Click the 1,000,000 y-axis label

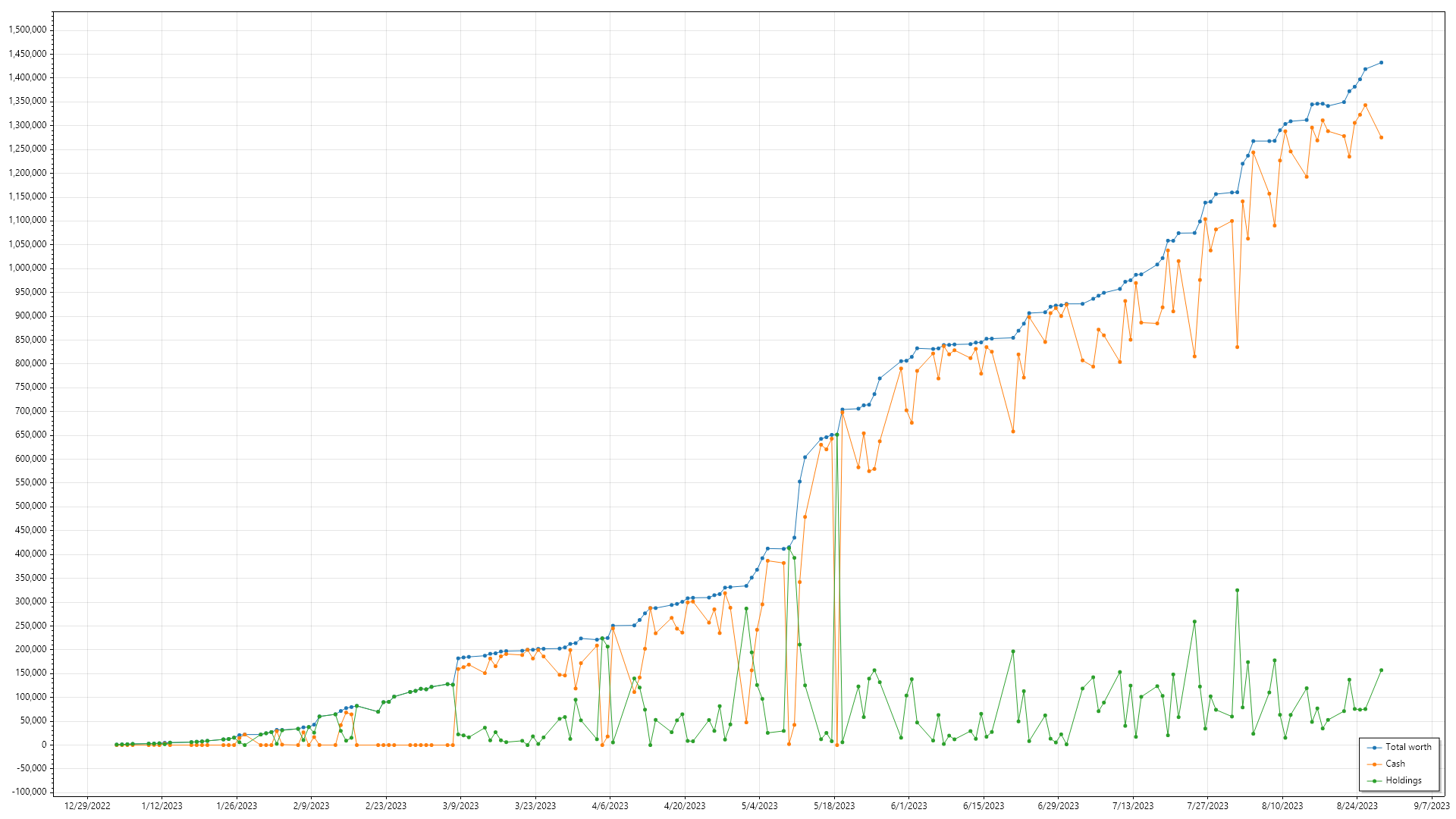pyautogui.click(x=27, y=268)
